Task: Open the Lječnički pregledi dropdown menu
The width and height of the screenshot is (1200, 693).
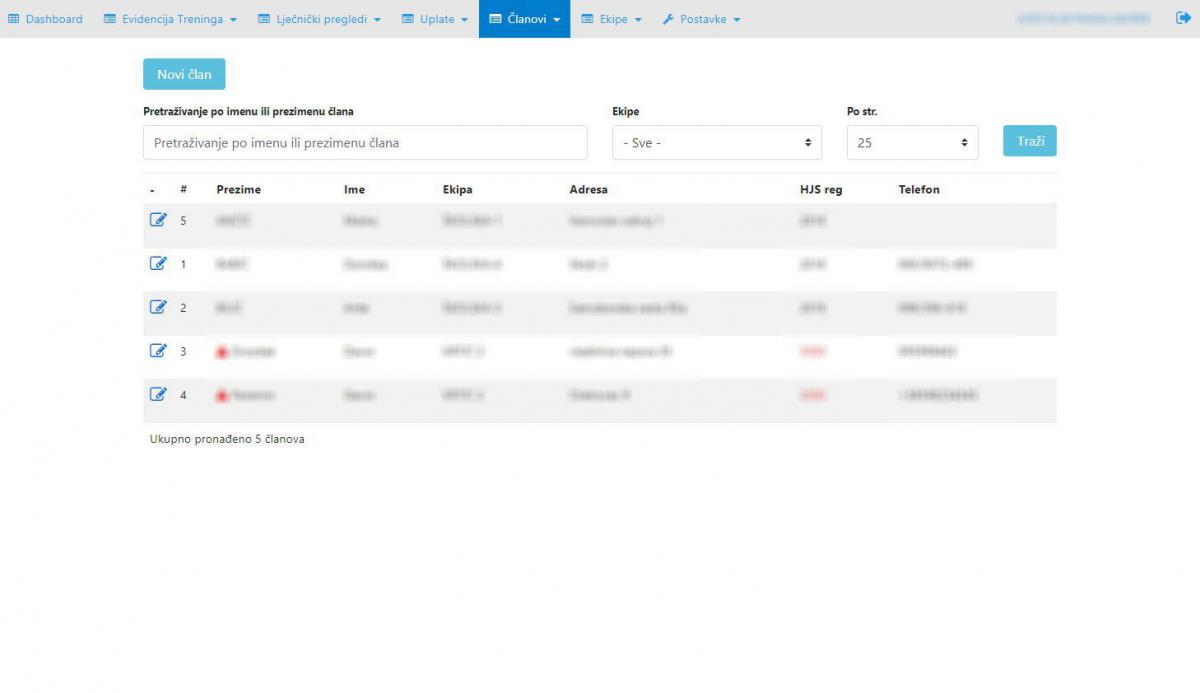Action: pos(319,19)
